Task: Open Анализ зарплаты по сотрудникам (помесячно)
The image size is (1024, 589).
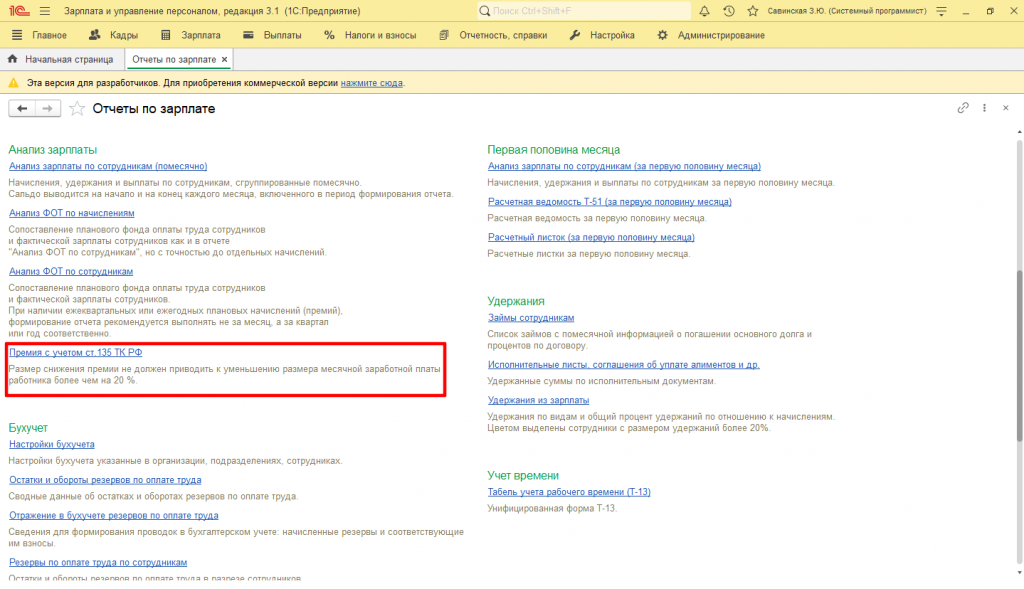Action: click(x=108, y=167)
